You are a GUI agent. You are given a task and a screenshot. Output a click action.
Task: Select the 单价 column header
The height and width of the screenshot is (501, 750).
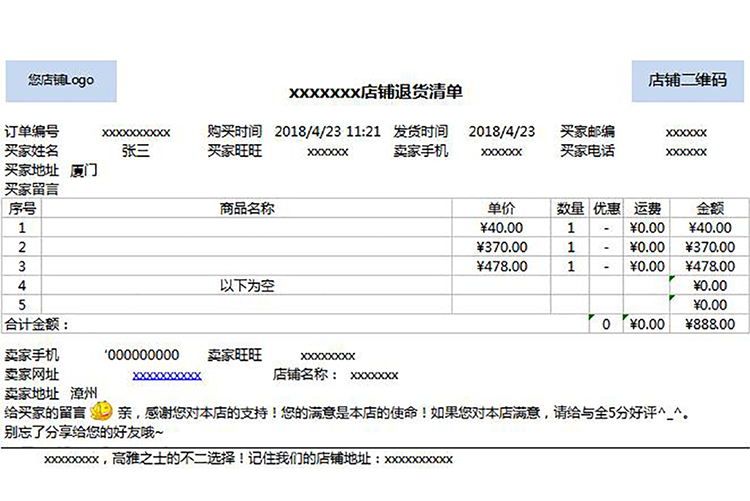pos(501,208)
